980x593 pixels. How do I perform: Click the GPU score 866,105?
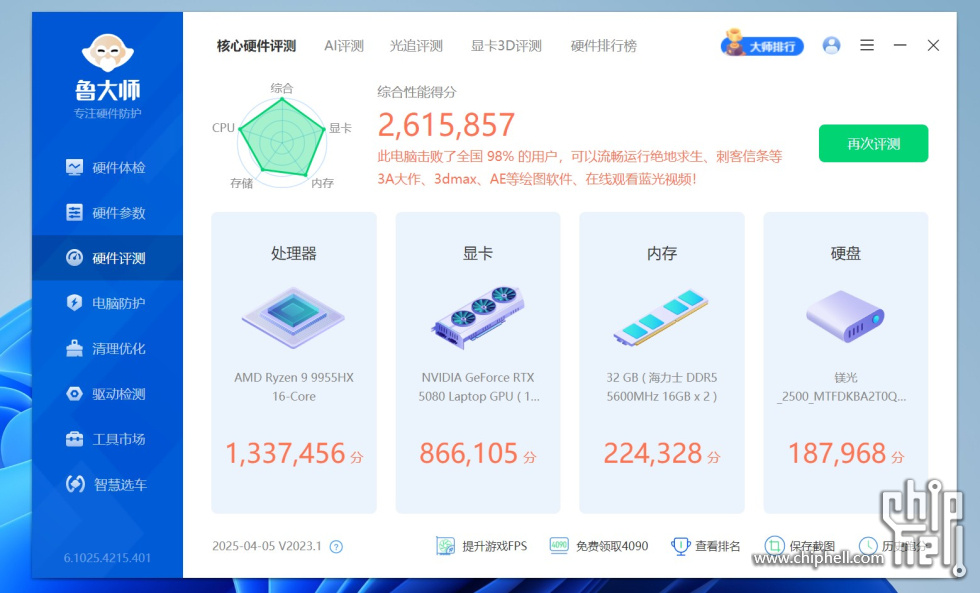click(469, 453)
